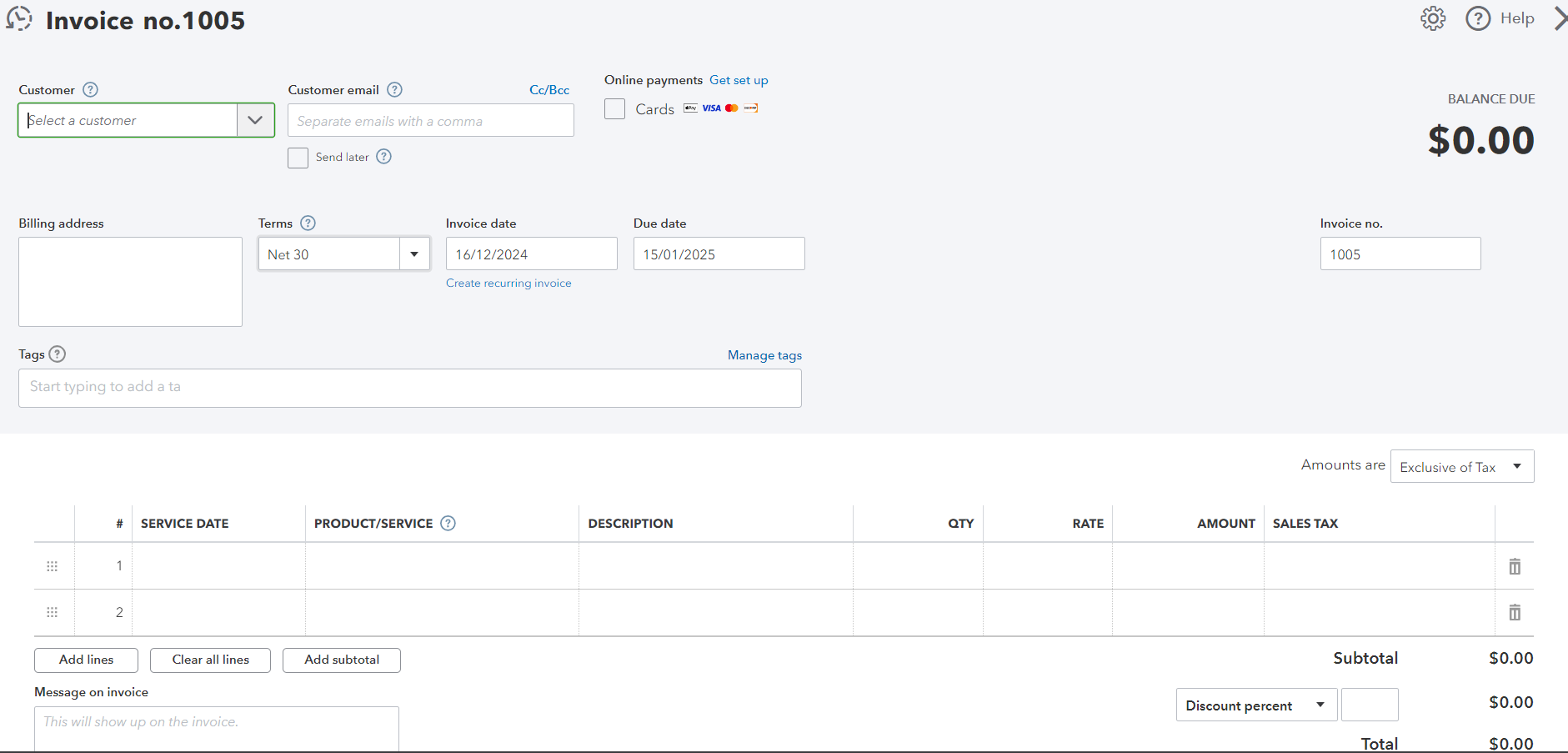Image resolution: width=1568 pixels, height=753 pixels.
Task: Click Create recurring invoice link
Action: [508, 284]
